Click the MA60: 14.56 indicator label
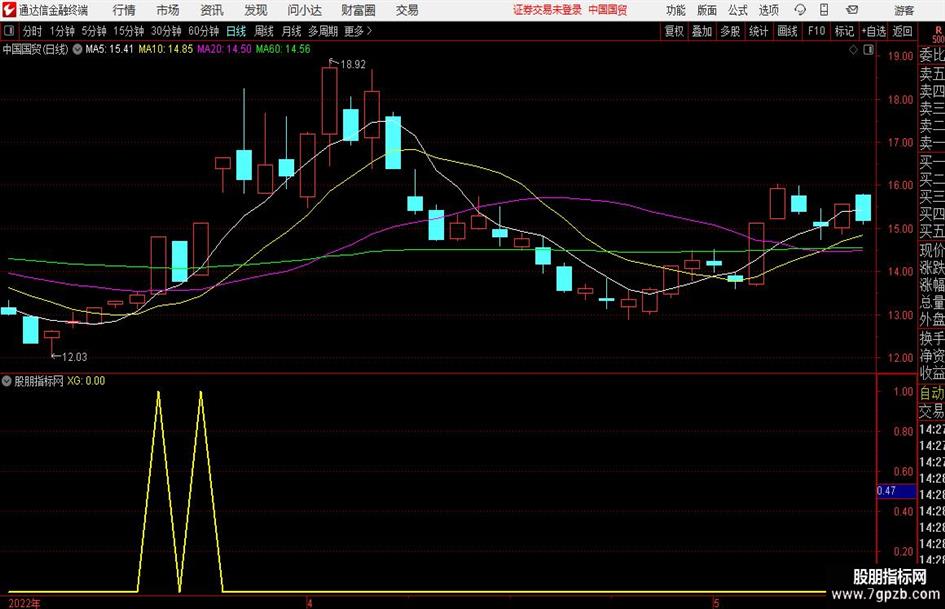This screenshot has width=945, height=609. pyautogui.click(x=283, y=49)
